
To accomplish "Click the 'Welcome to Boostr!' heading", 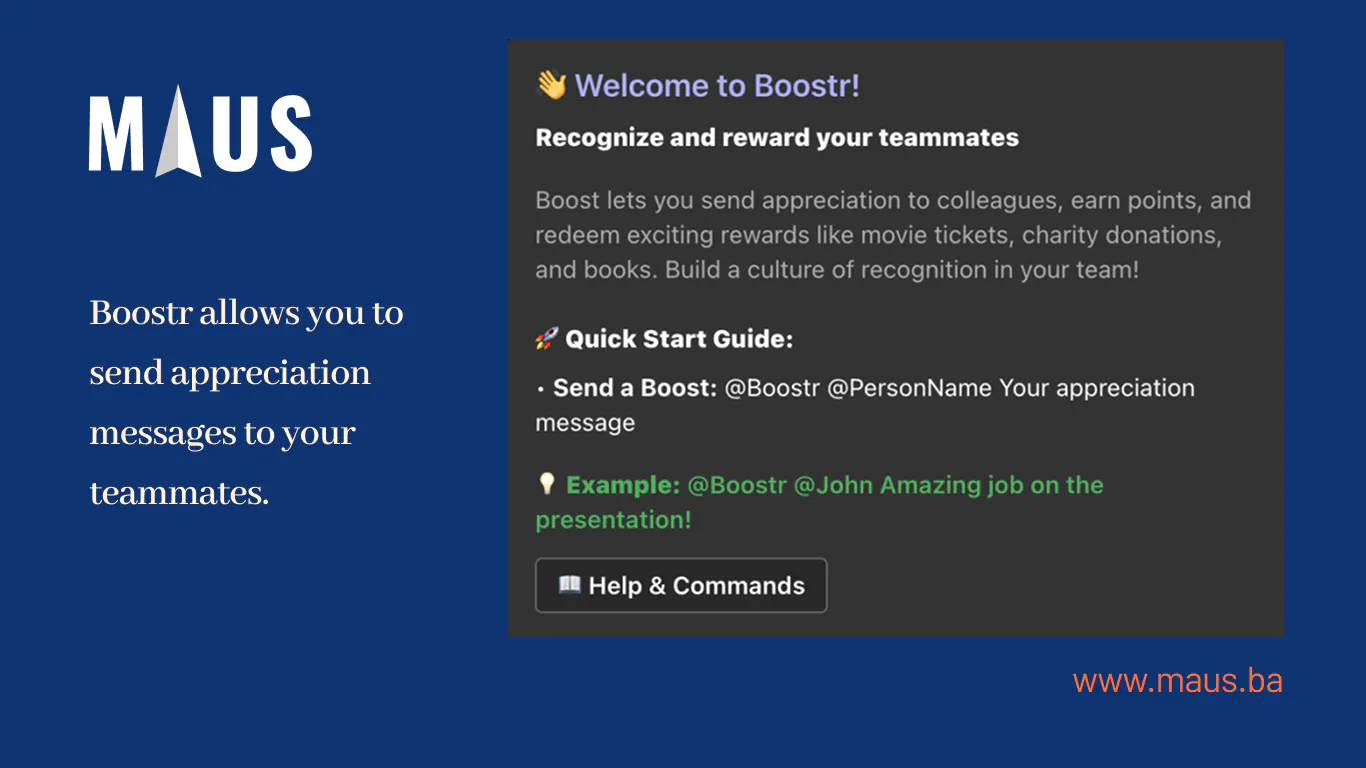I will (717, 85).
